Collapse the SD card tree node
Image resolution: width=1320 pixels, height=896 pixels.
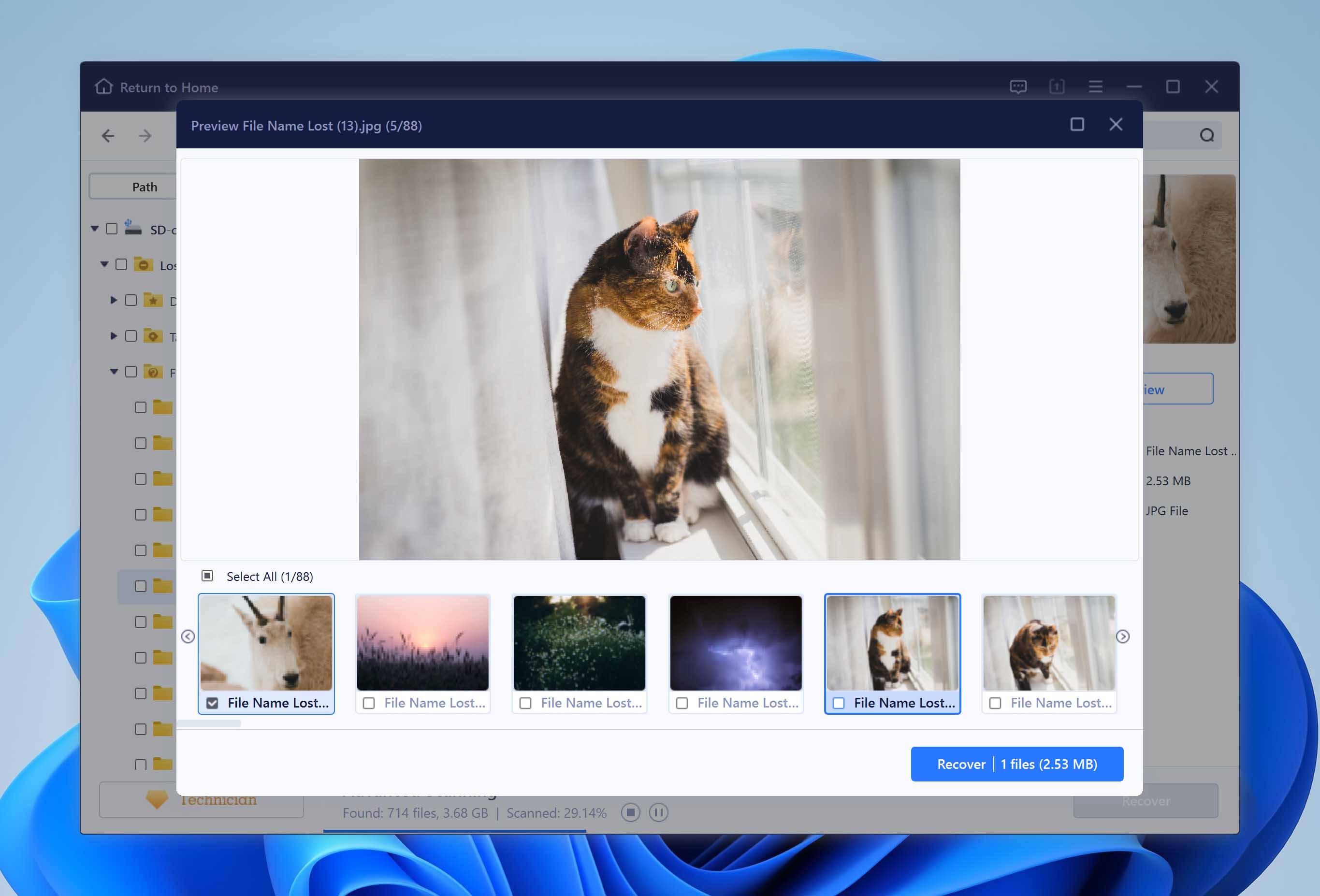pos(95,228)
